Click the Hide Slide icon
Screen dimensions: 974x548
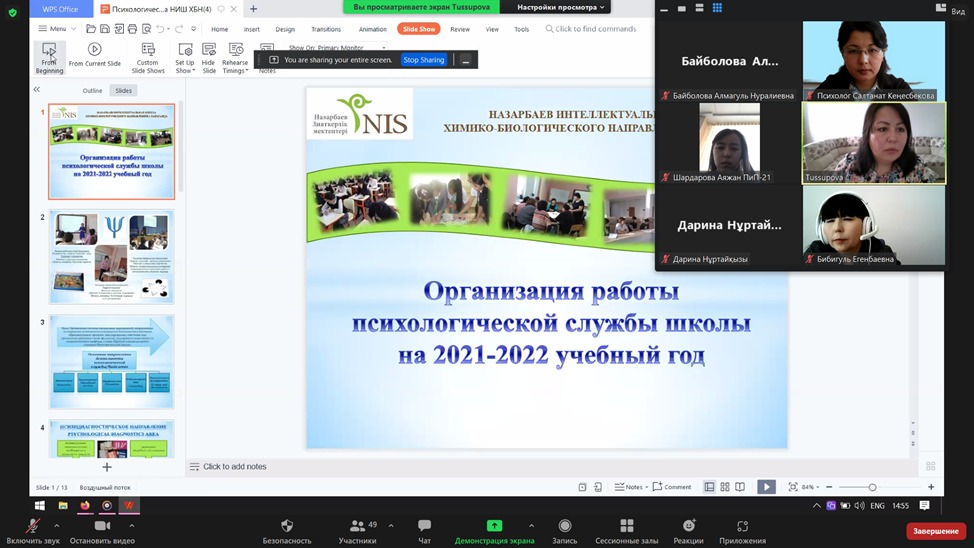coord(209,50)
